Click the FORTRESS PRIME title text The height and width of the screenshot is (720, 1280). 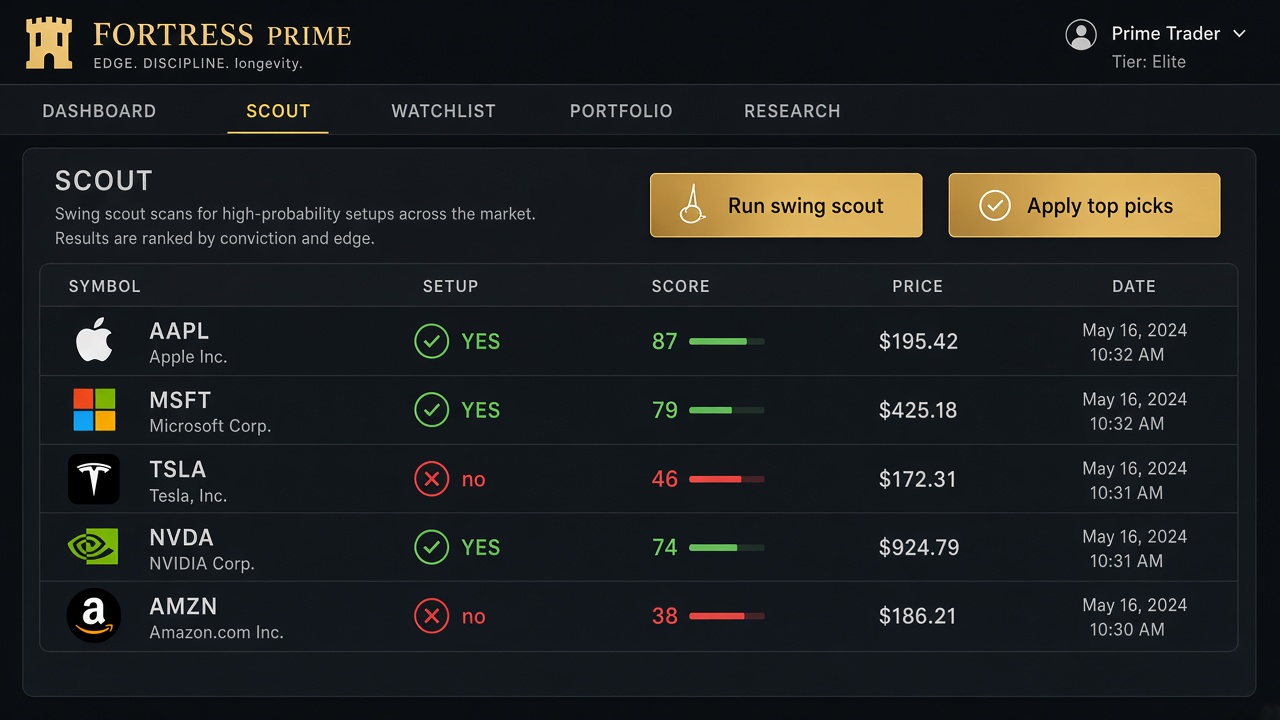pos(222,35)
